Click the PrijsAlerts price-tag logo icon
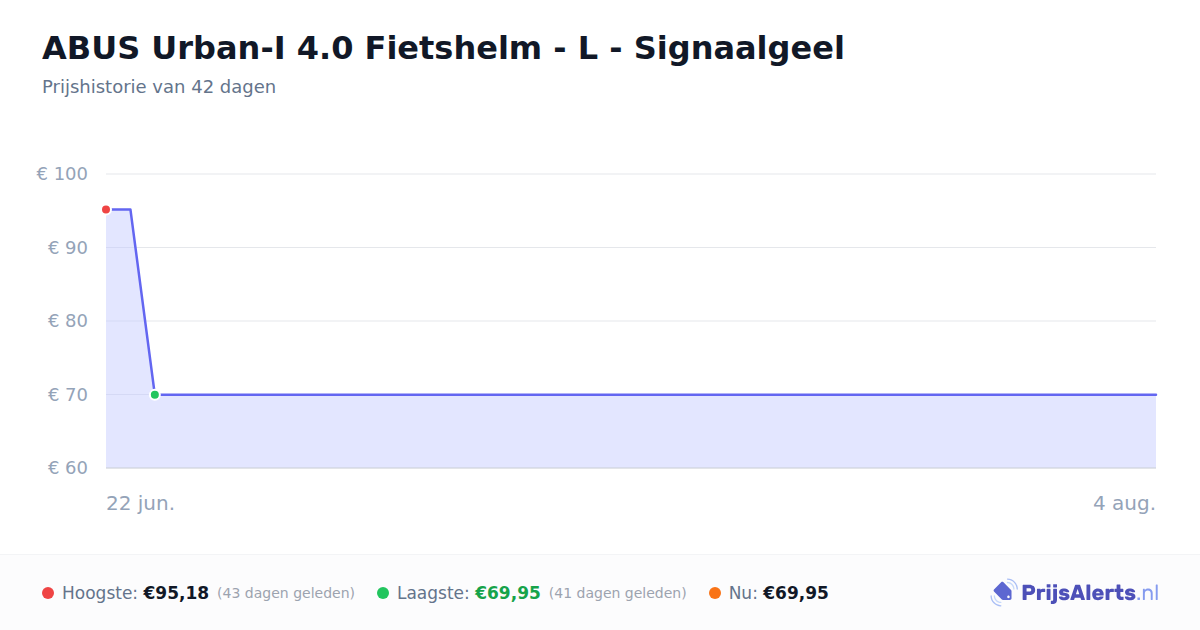1200x630 pixels. click(x=1003, y=593)
